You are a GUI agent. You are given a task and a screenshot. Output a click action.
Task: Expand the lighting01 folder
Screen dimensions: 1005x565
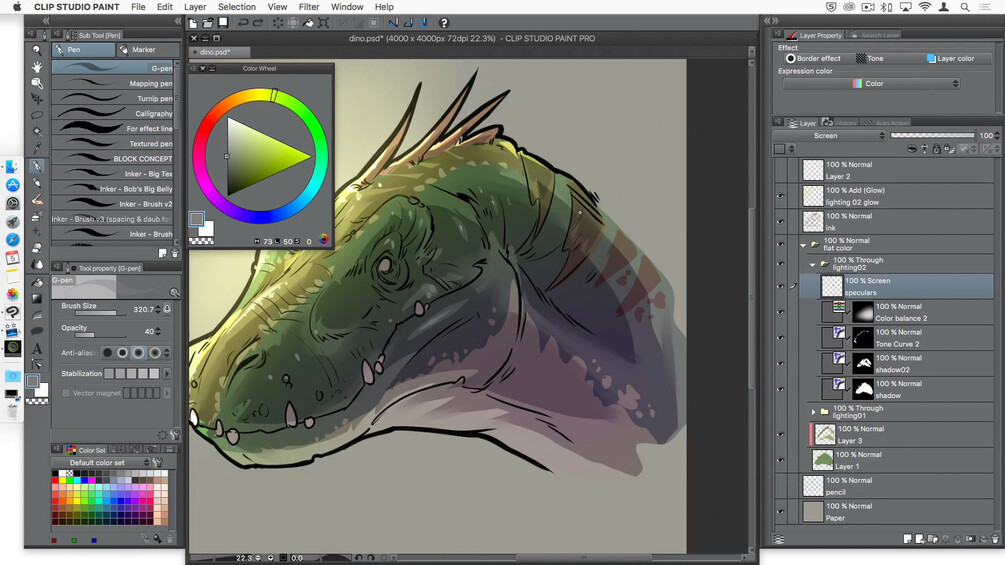coord(813,410)
